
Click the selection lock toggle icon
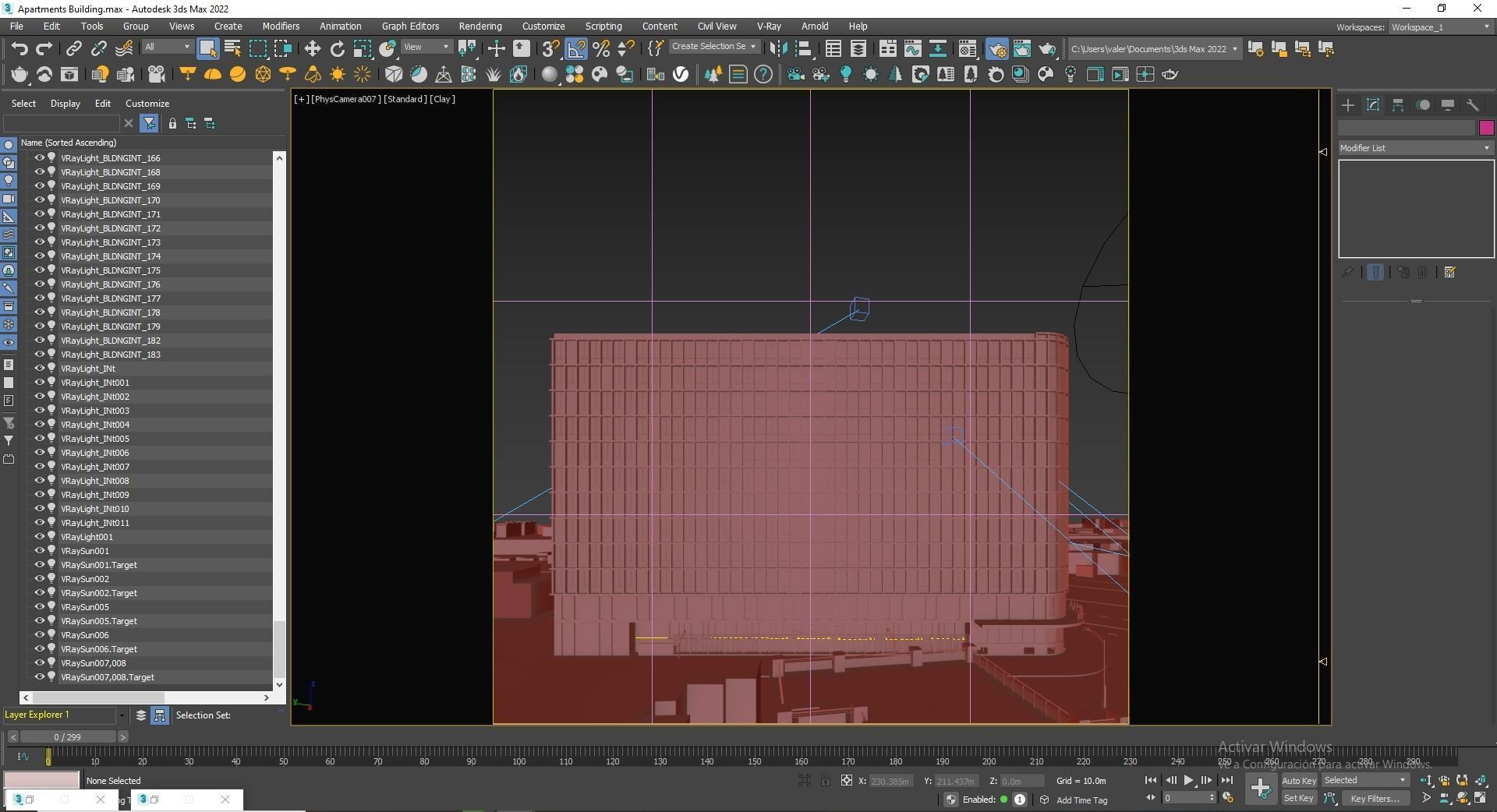pos(826,780)
